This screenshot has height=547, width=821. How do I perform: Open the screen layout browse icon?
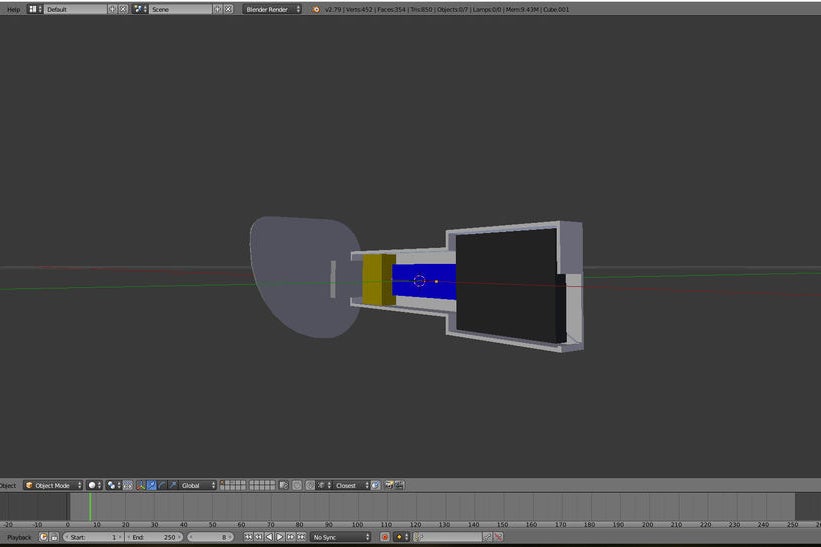(x=35, y=9)
